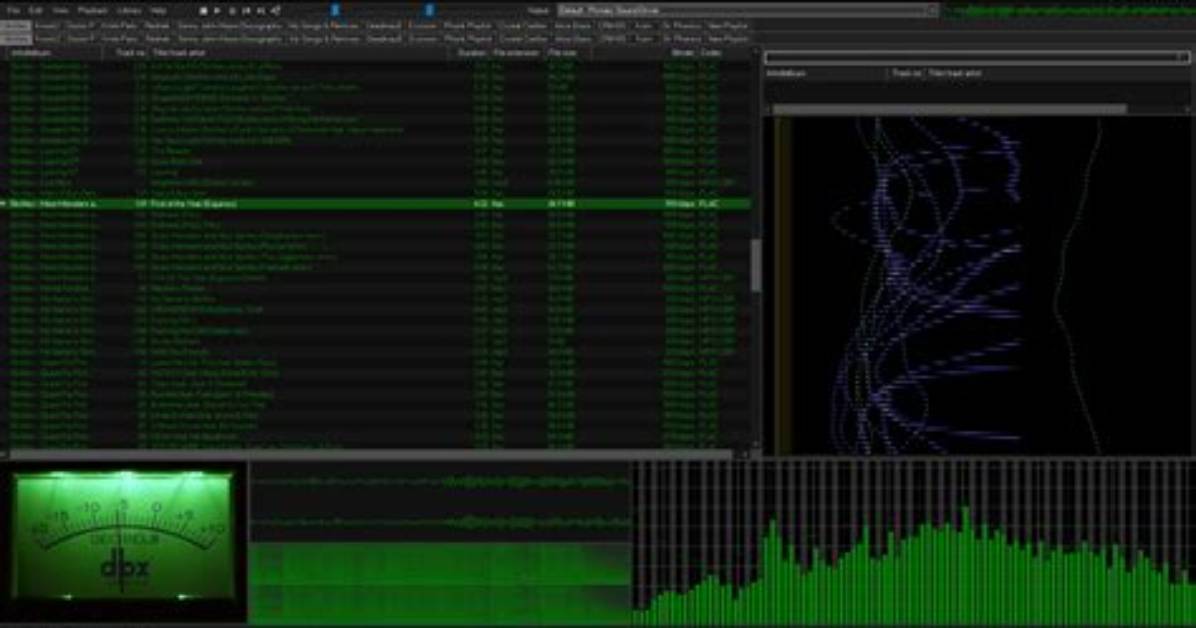Image resolution: width=1196 pixels, height=628 pixels.
Task: Open the Edit menu
Action: pyautogui.click(x=36, y=11)
